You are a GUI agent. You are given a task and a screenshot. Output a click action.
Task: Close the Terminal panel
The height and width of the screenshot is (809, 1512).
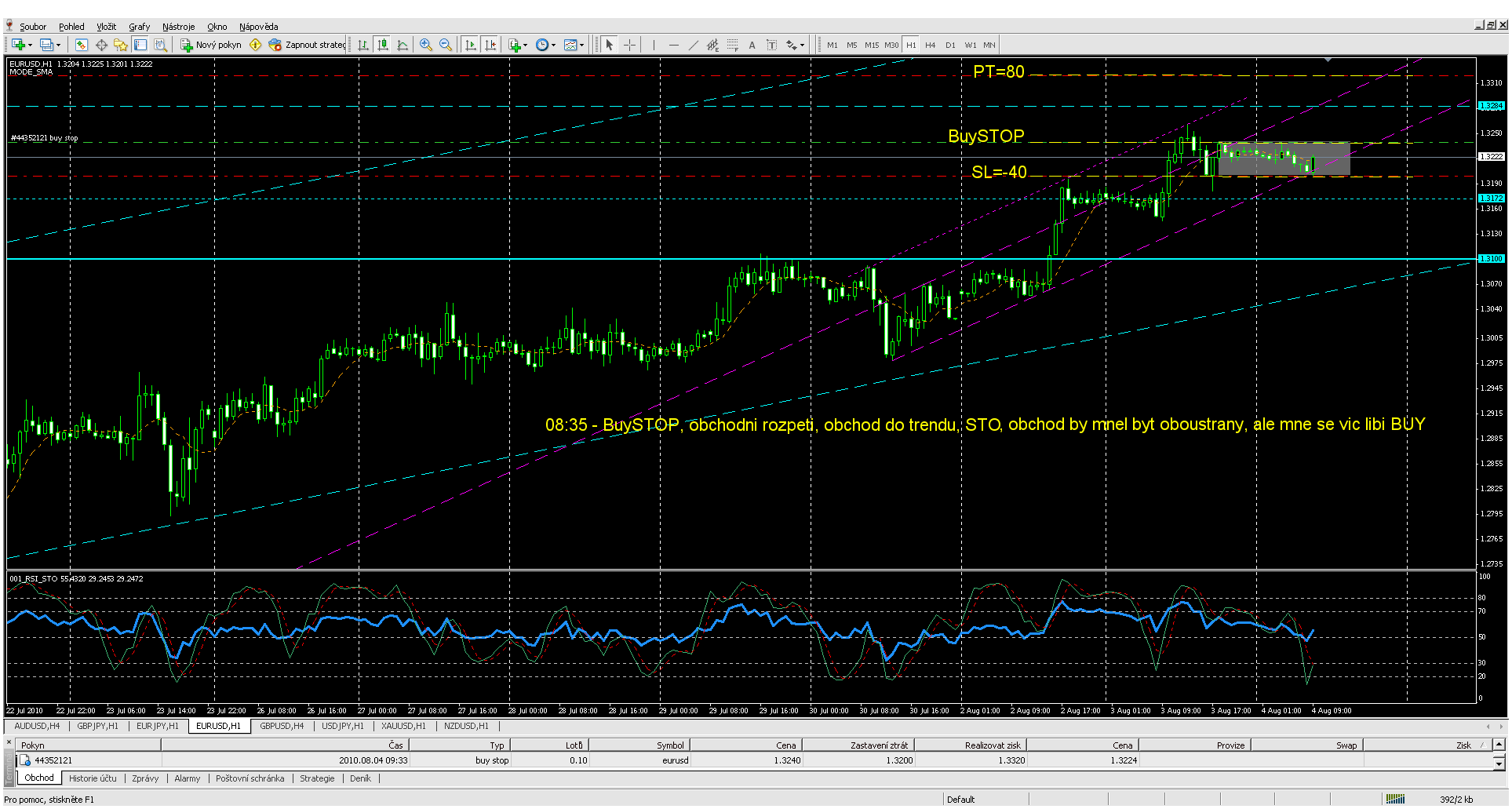pyautogui.click(x=9, y=742)
